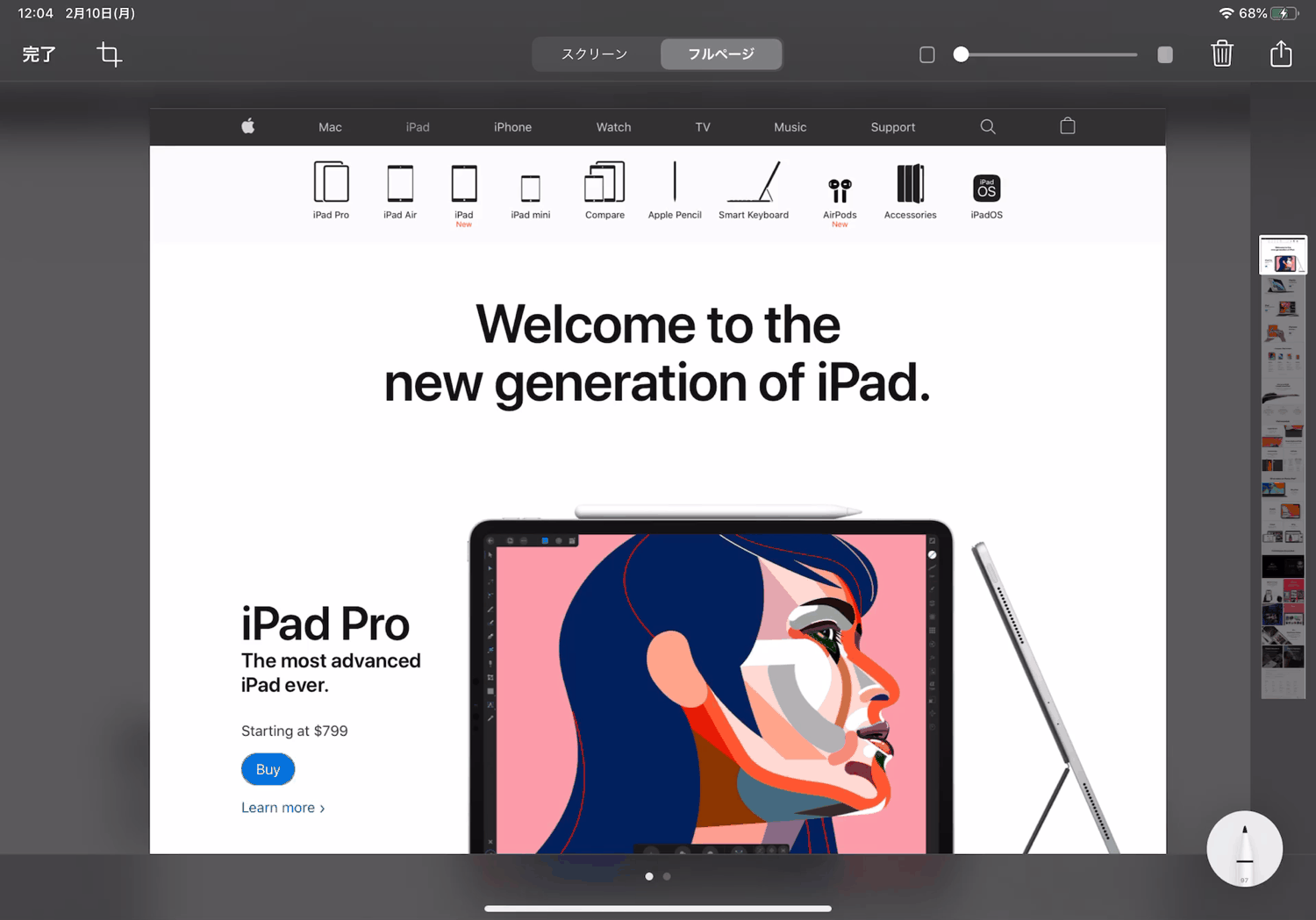This screenshot has height=920, width=1316.
Task: Open the Apple Pencil markup tool palette
Action: click(1245, 849)
